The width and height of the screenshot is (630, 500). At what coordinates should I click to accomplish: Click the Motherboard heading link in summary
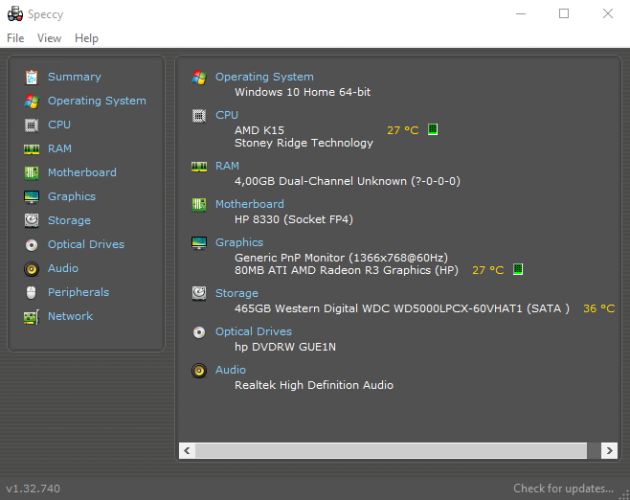coord(250,204)
